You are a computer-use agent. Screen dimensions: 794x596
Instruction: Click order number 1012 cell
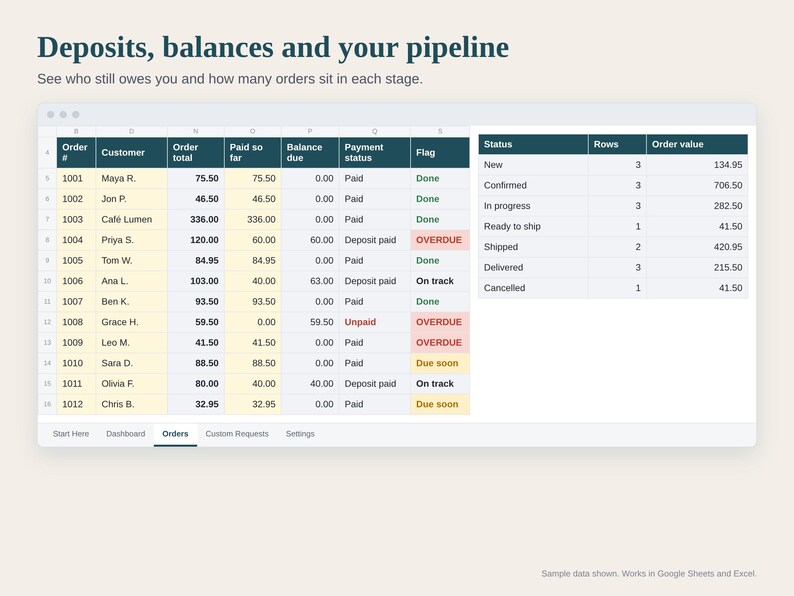pos(76,404)
